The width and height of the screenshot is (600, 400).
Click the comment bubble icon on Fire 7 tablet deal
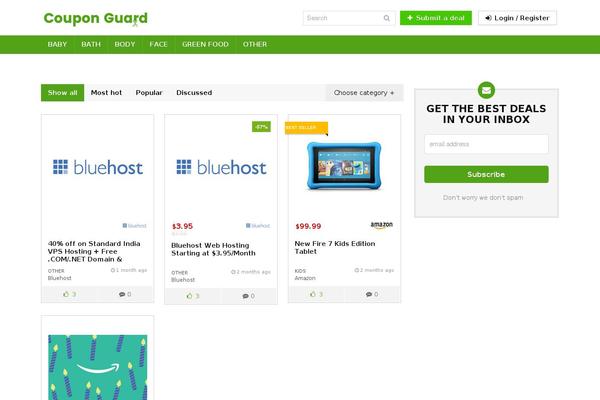[x=368, y=294]
